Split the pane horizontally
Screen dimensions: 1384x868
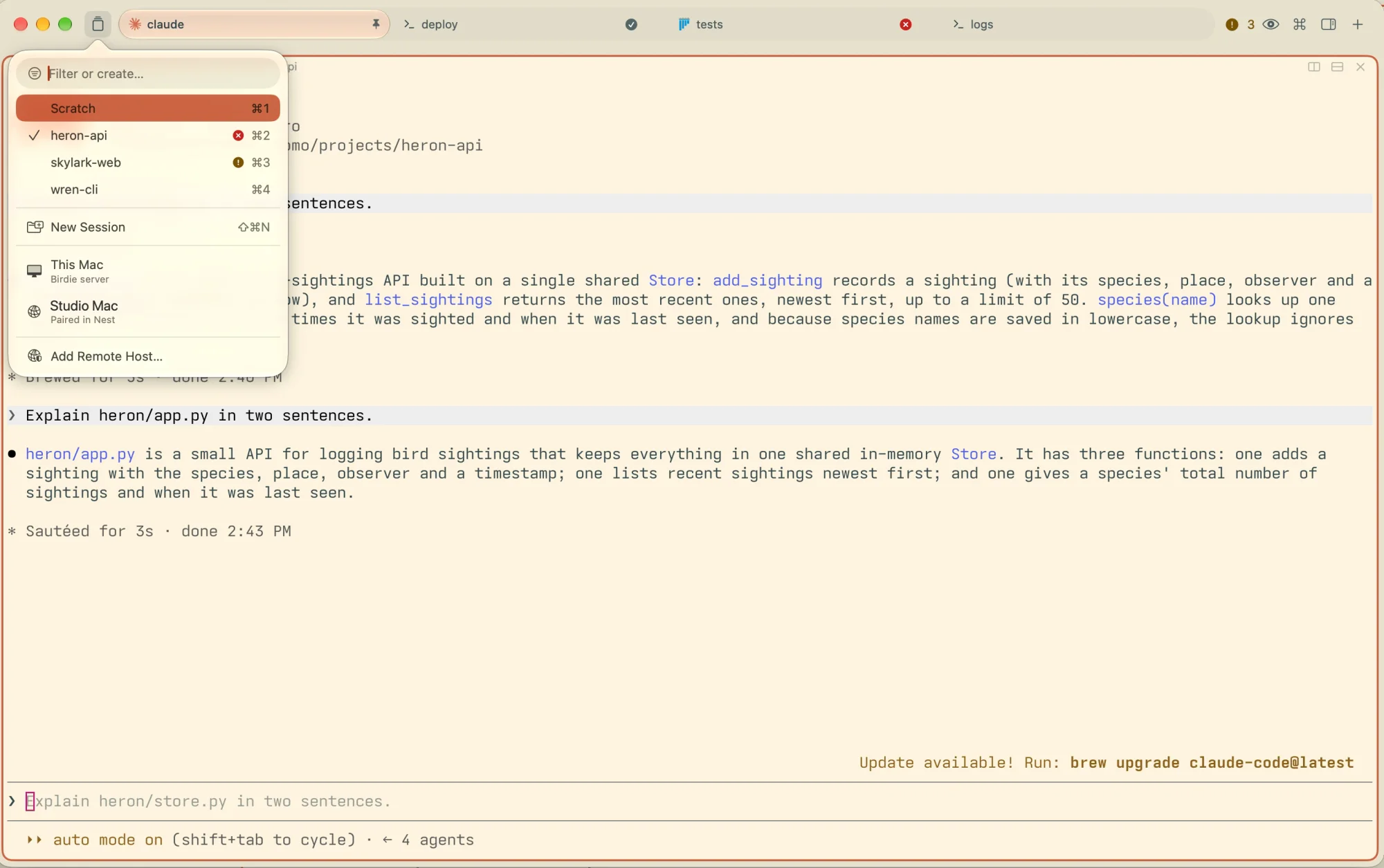[1337, 66]
